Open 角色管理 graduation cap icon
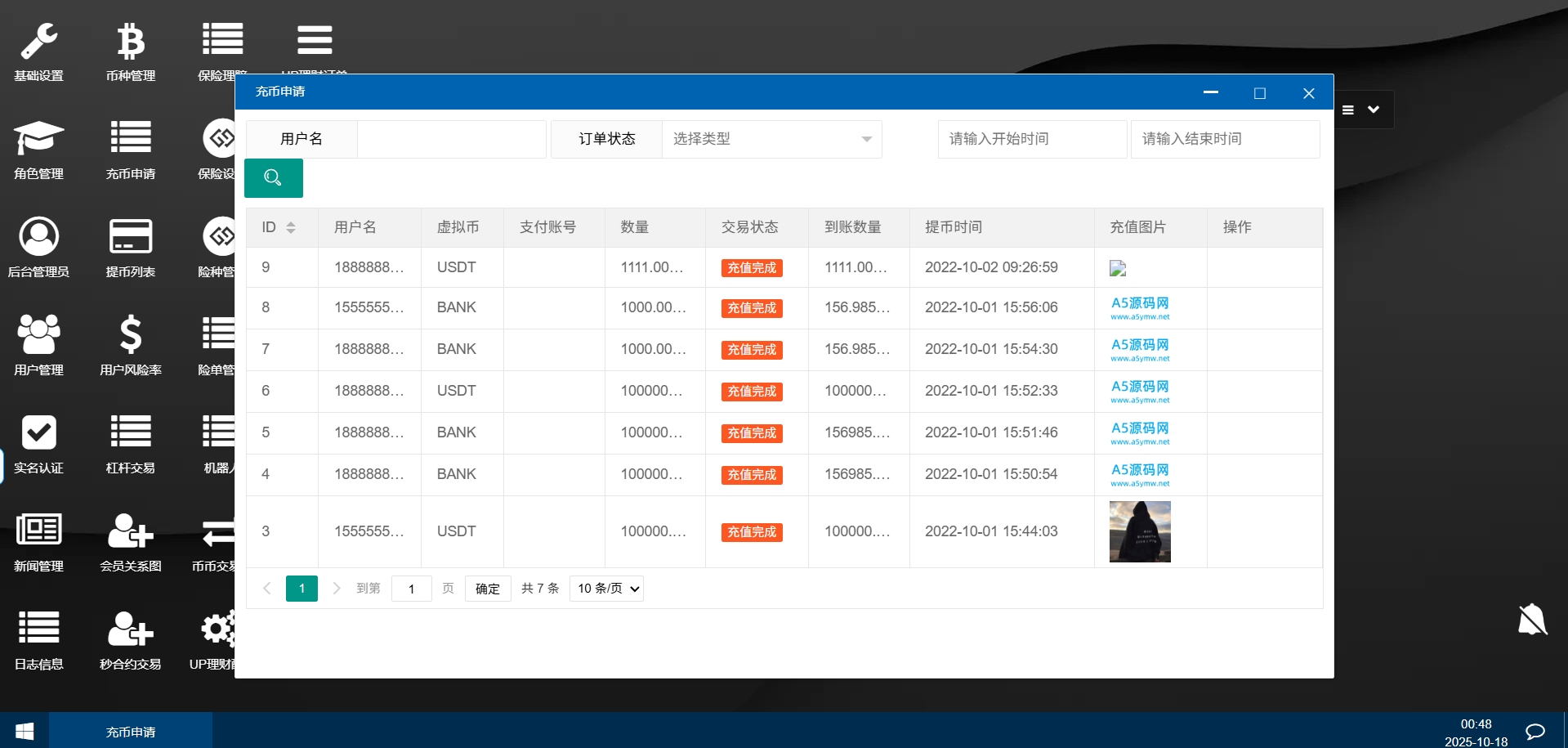Image resolution: width=1568 pixels, height=748 pixels. 38,139
